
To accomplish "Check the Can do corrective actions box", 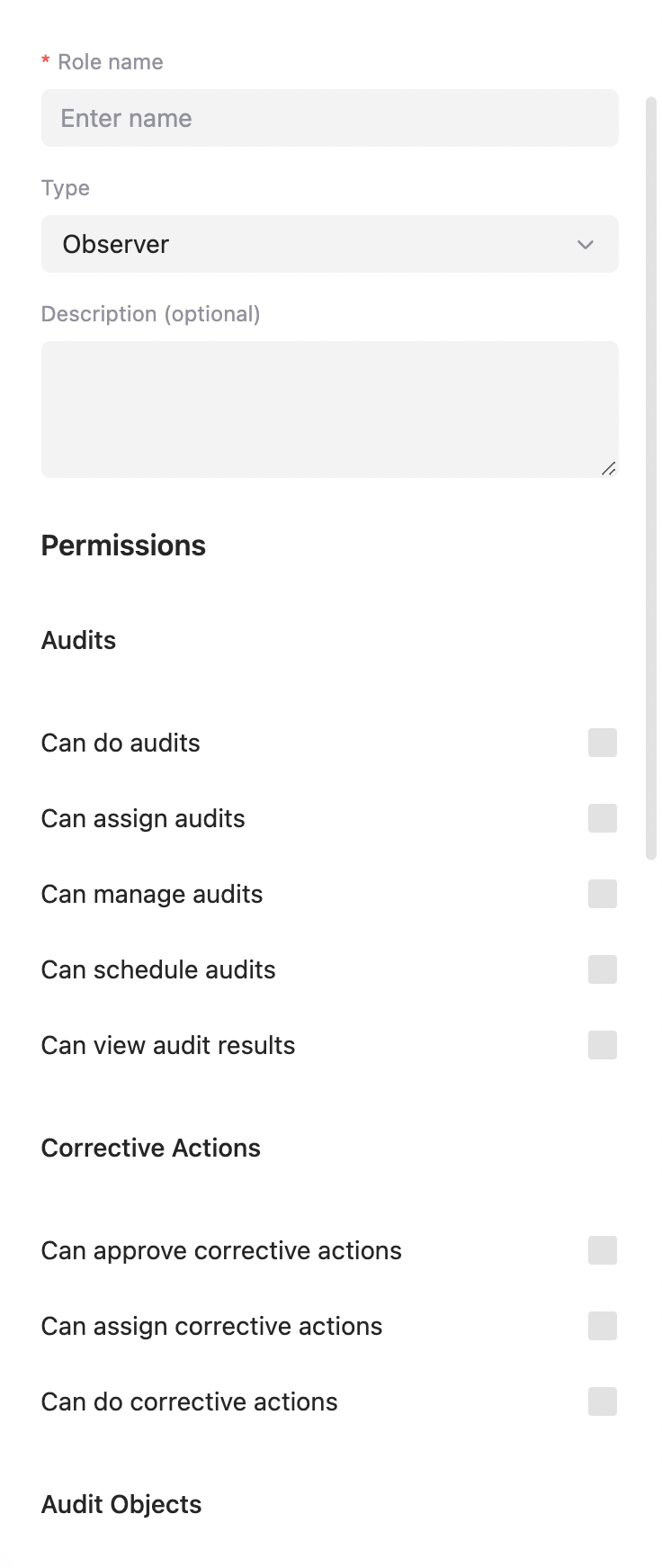I will (x=603, y=1401).
